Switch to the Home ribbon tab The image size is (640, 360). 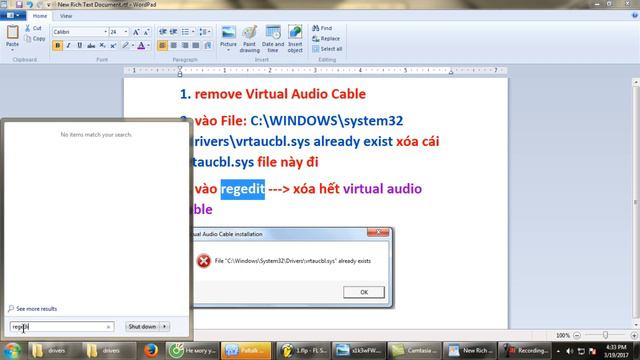coord(40,16)
